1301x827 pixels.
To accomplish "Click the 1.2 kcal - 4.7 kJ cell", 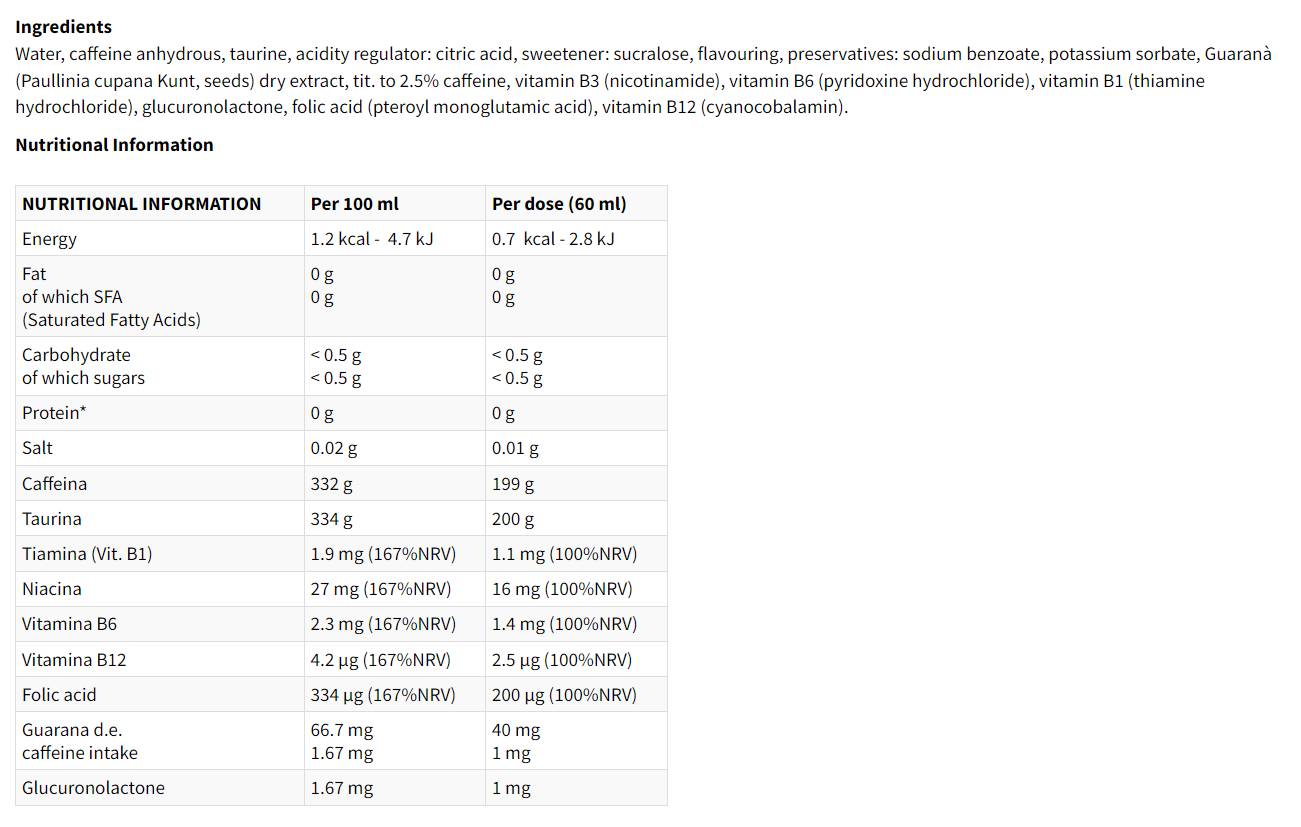I will click(371, 239).
